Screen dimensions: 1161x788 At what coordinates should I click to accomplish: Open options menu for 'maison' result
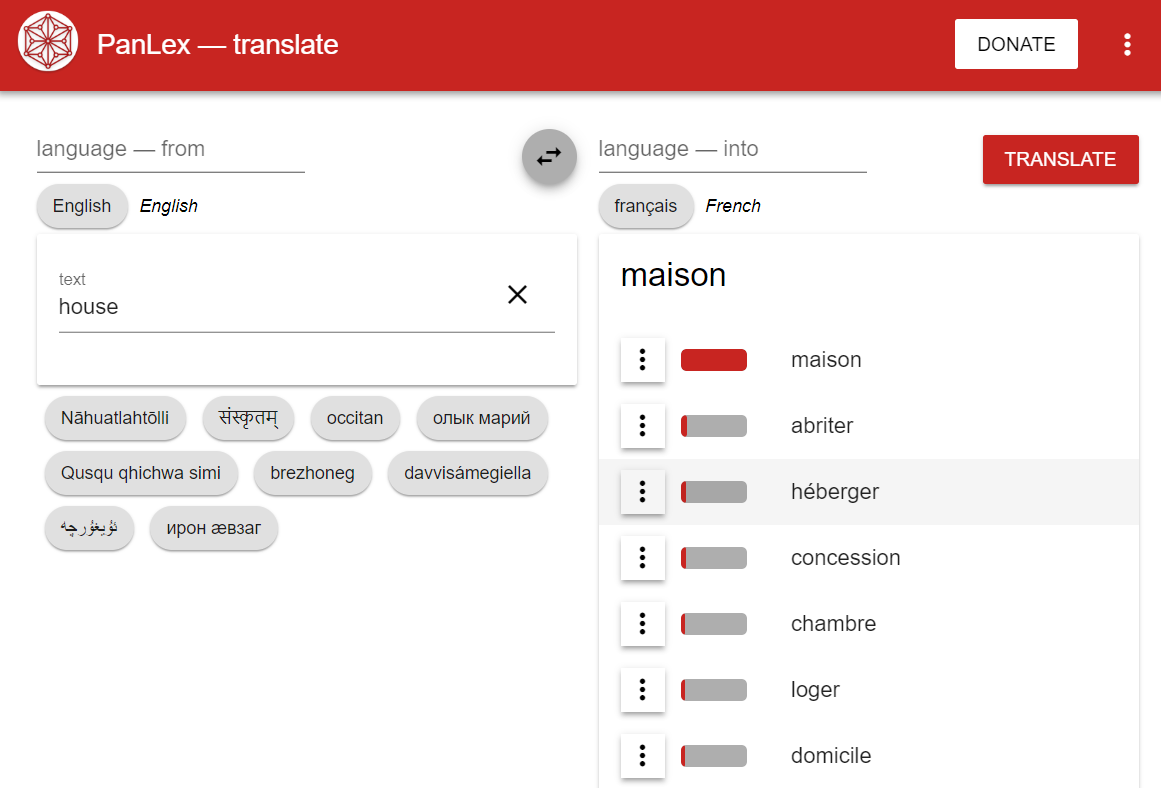point(642,360)
